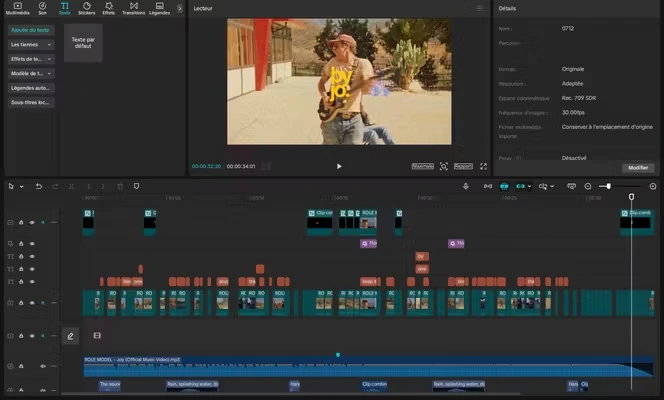The width and height of the screenshot is (664, 400).
Task: Start voice recording with the microphone icon
Action: [466, 186]
